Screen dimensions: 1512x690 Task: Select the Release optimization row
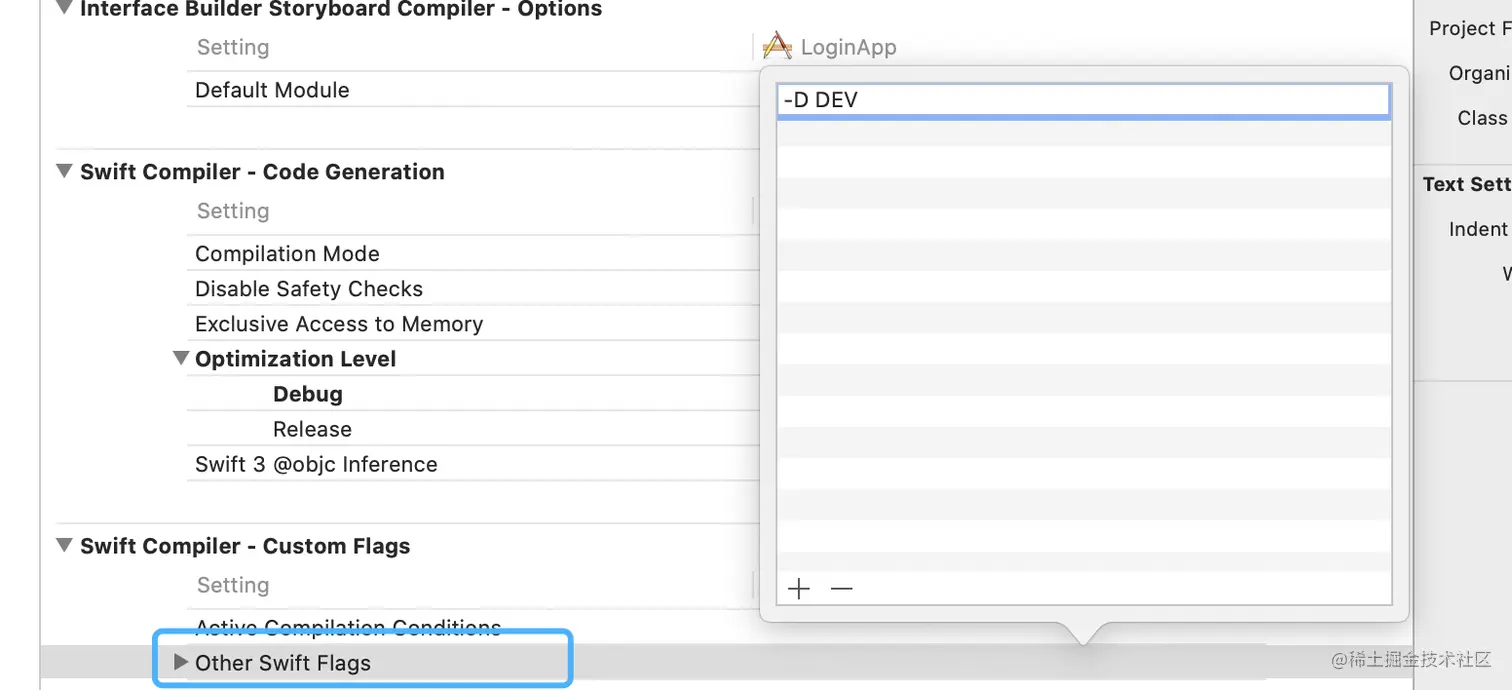pyautogui.click(x=312, y=429)
